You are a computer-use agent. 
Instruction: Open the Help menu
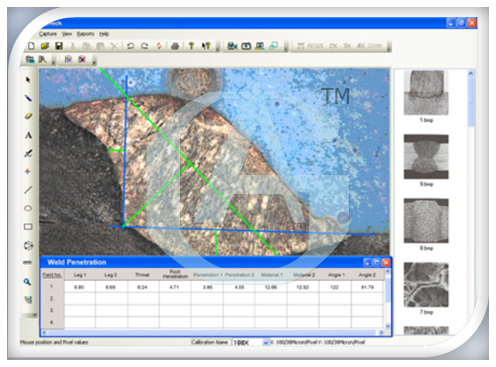pos(104,34)
